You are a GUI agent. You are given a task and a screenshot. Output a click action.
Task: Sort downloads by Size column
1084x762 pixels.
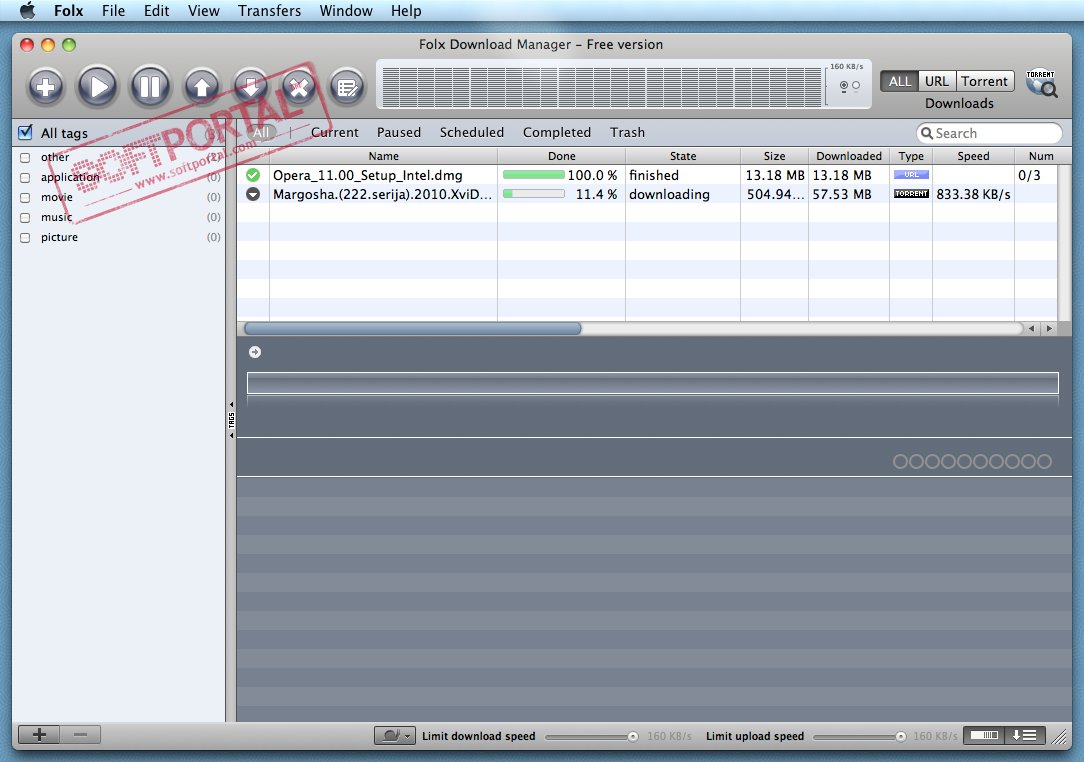pyautogui.click(x=774, y=156)
